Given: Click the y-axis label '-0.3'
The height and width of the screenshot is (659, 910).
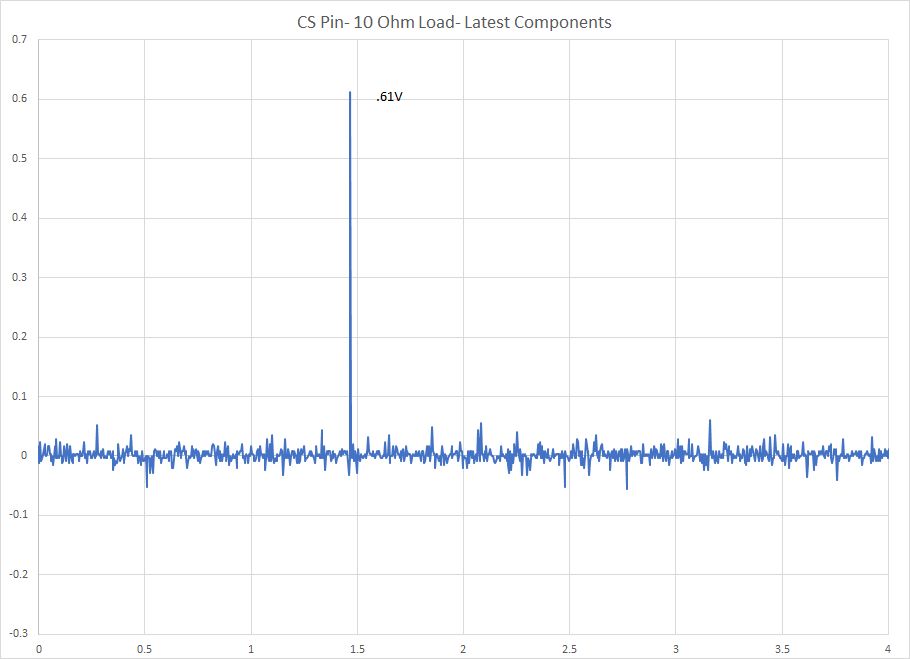Looking at the screenshot, I should pos(18,633).
